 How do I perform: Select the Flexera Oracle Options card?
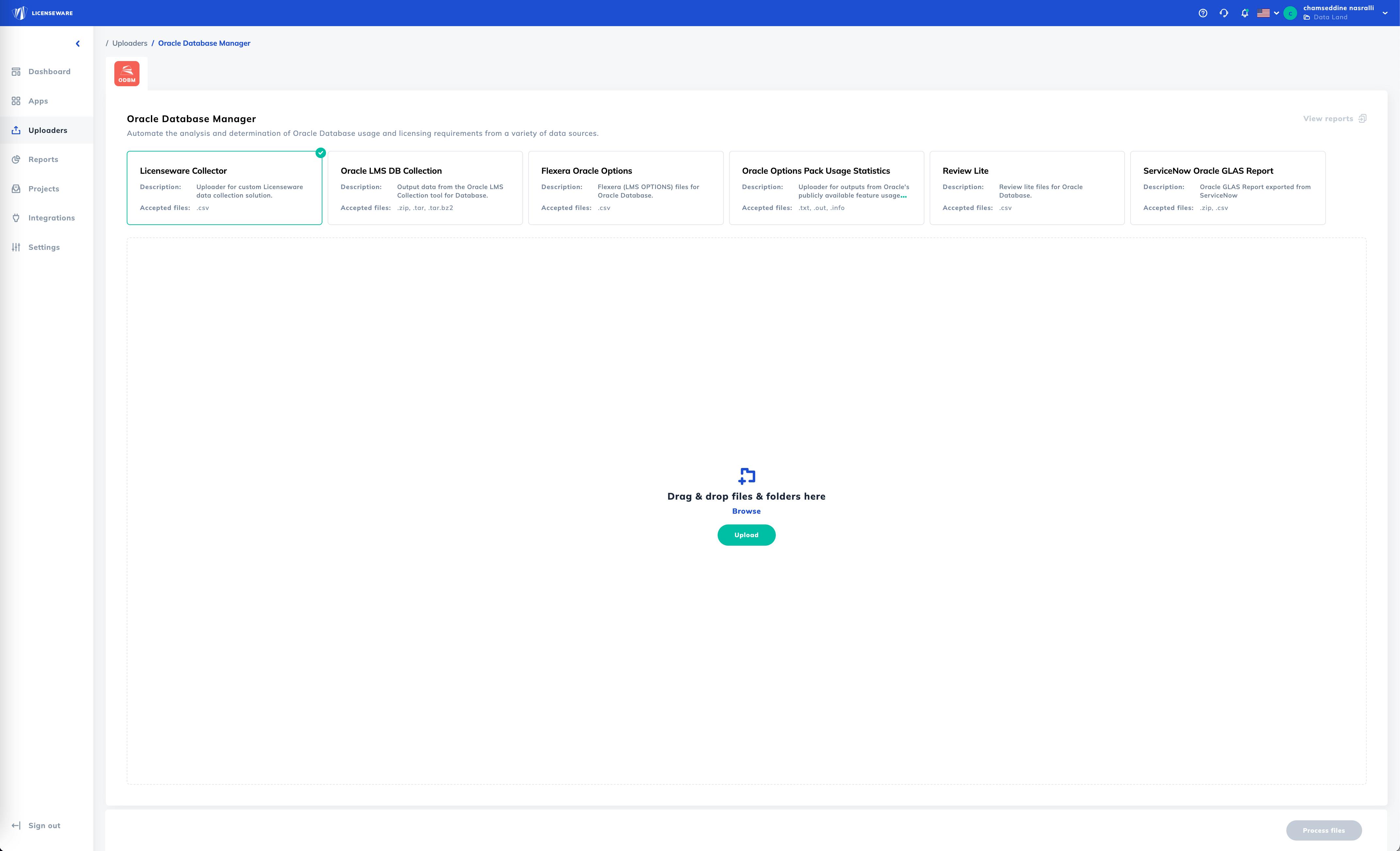pyautogui.click(x=626, y=188)
